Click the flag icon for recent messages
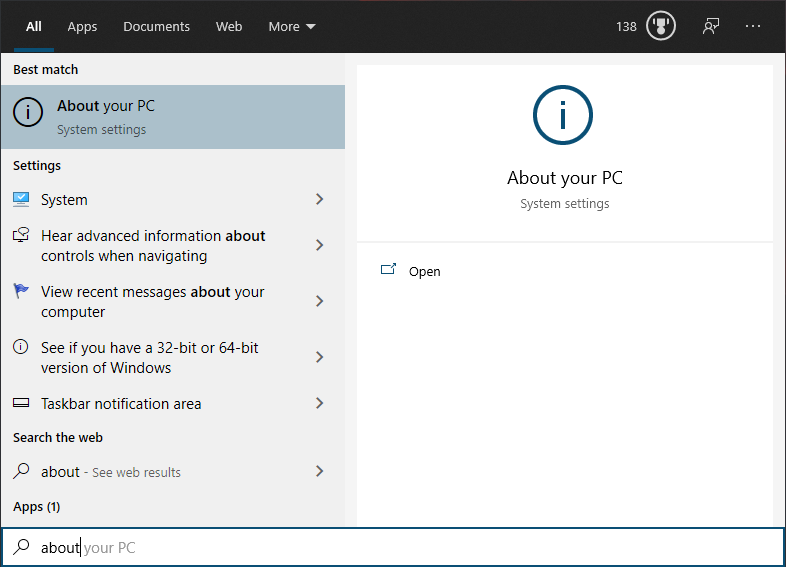Viewport: 786px width, 567px height. (21, 292)
